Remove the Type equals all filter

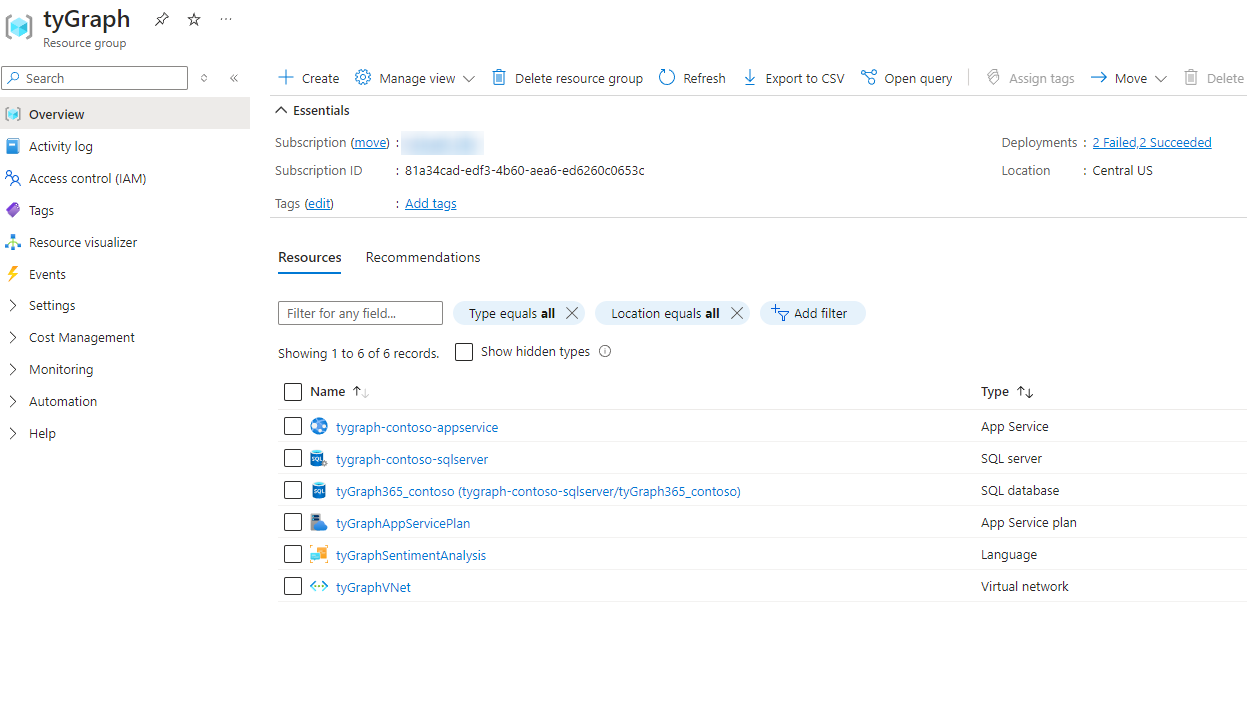[572, 313]
